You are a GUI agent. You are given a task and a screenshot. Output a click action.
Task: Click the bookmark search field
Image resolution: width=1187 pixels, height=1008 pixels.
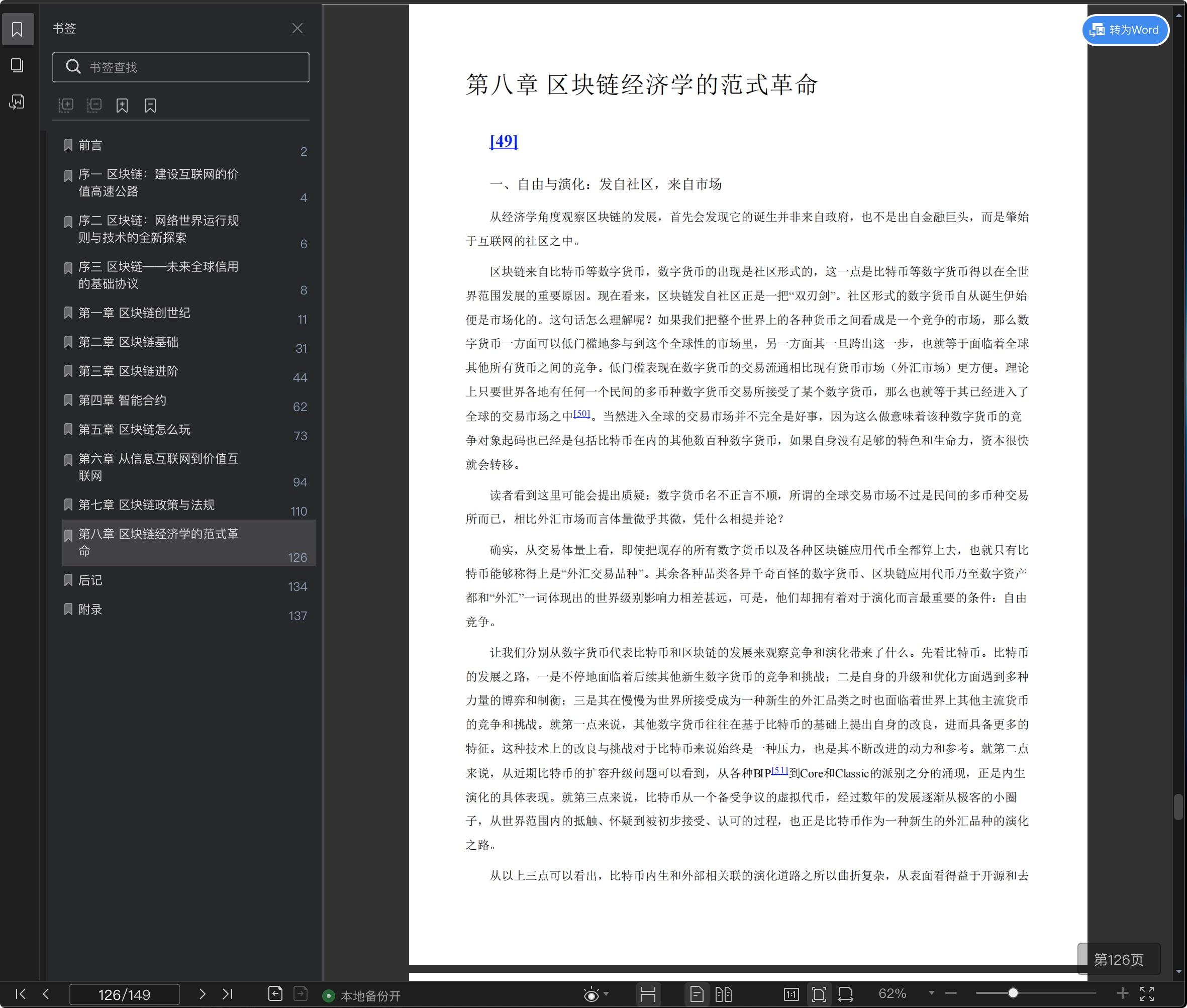tap(180, 67)
